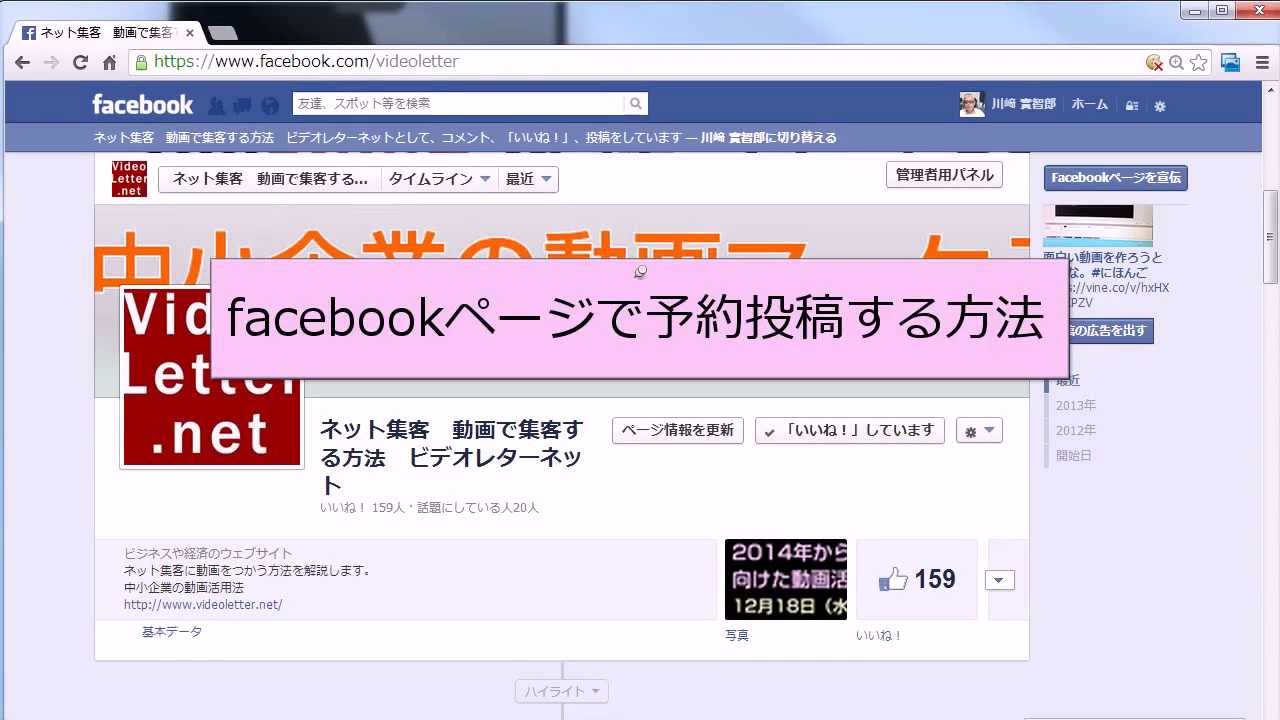Go to ホーム link in header
Viewport: 1280px width, 720px height.
(x=1090, y=104)
